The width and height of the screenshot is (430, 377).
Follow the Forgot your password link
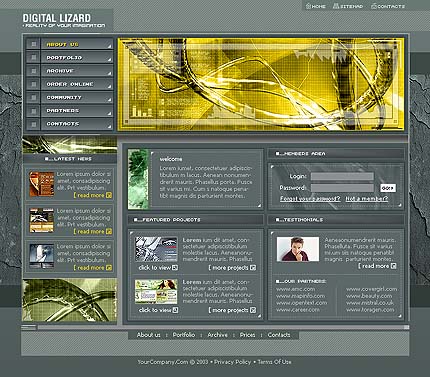click(310, 199)
